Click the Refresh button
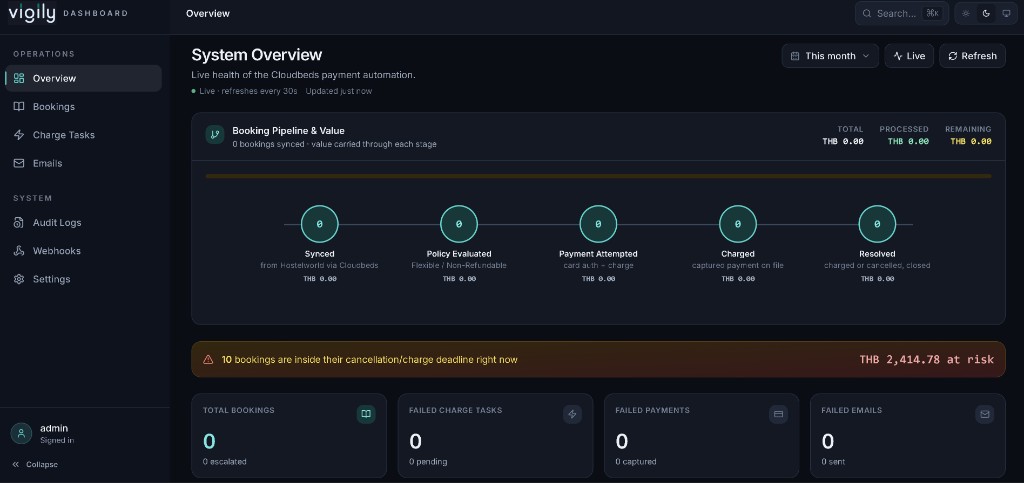Screen dimensions: 1024x483 pyautogui.click(x=972, y=56)
